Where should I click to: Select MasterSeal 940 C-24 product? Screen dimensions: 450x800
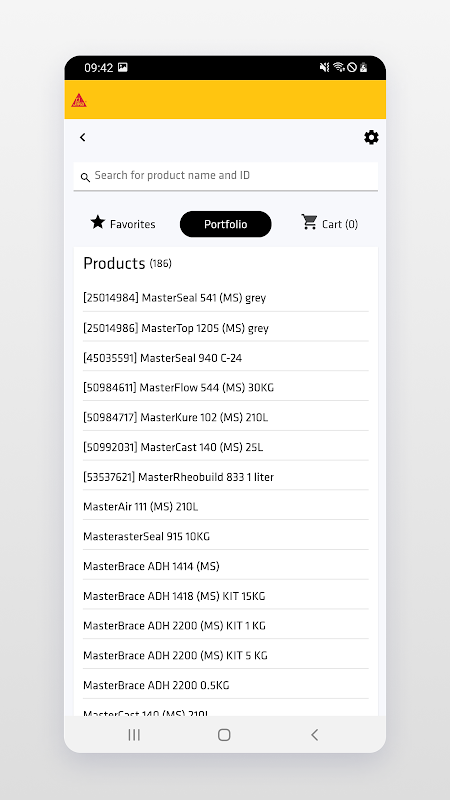(226, 358)
